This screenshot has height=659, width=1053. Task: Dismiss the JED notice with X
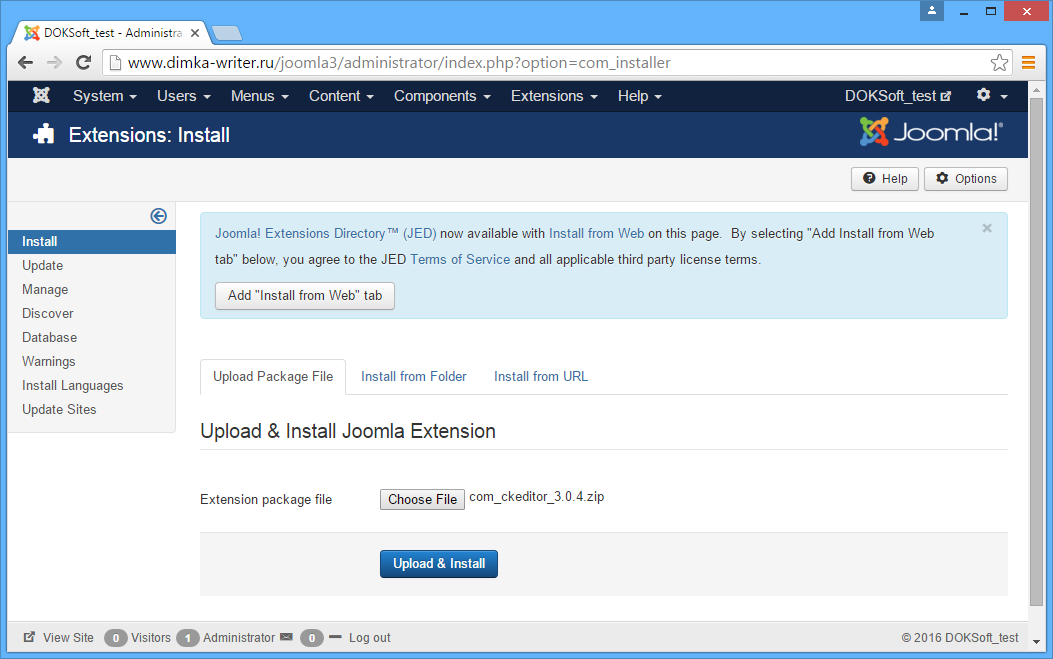[987, 229]
